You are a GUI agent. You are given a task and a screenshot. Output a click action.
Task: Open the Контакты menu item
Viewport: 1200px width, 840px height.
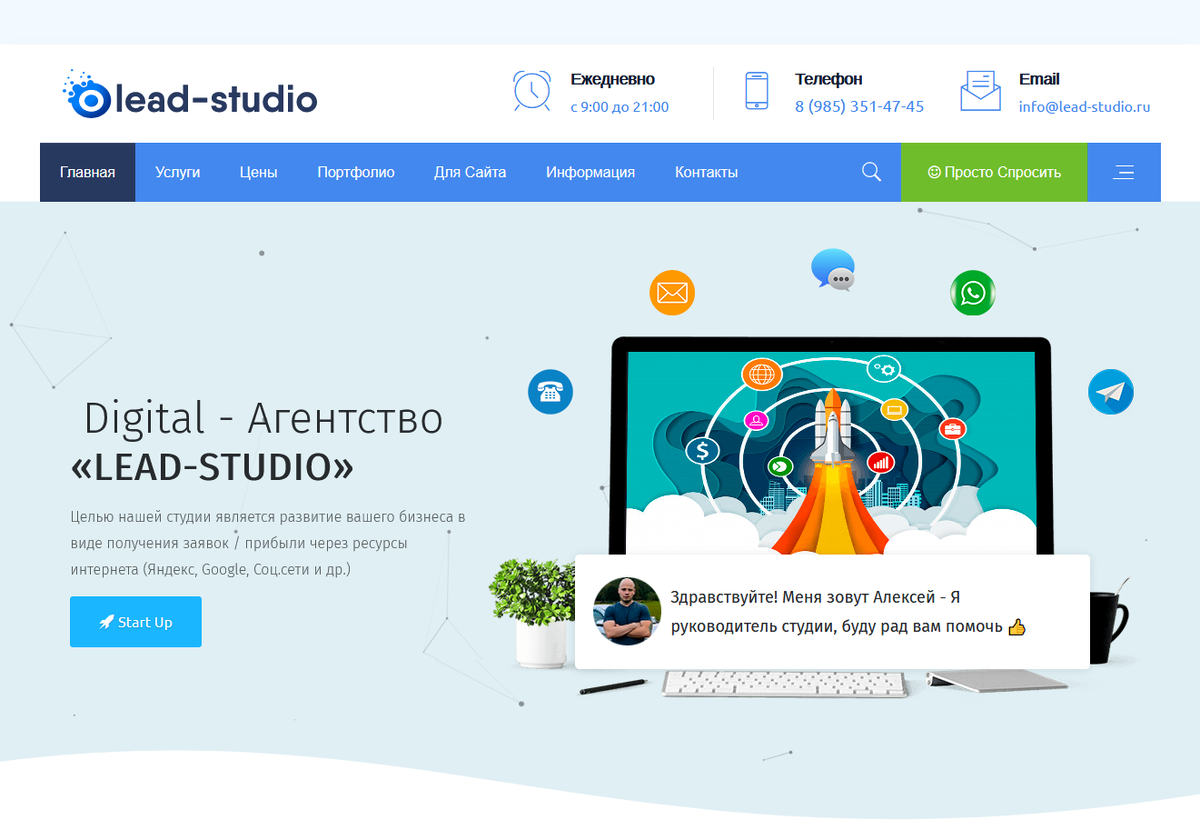click(x=706, y=172)
